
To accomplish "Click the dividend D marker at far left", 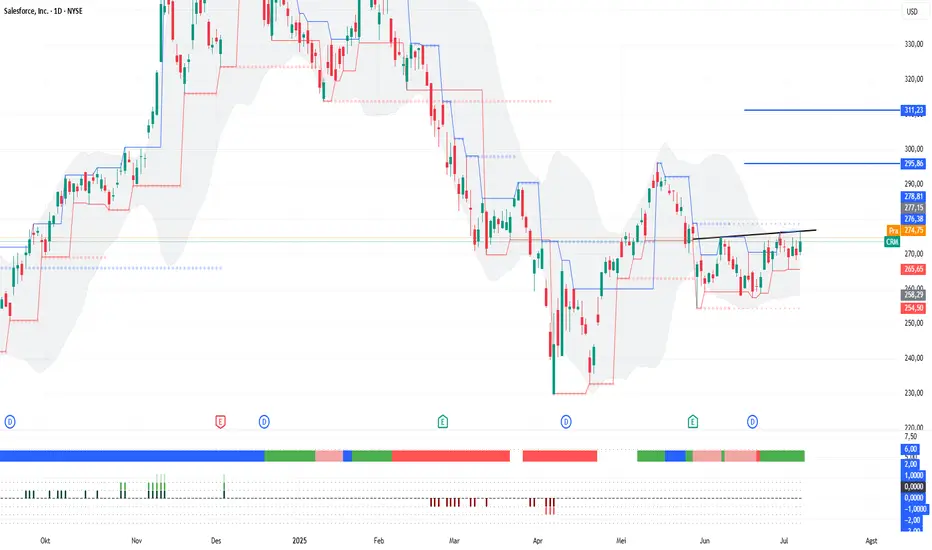I will (x=10, y=422).
